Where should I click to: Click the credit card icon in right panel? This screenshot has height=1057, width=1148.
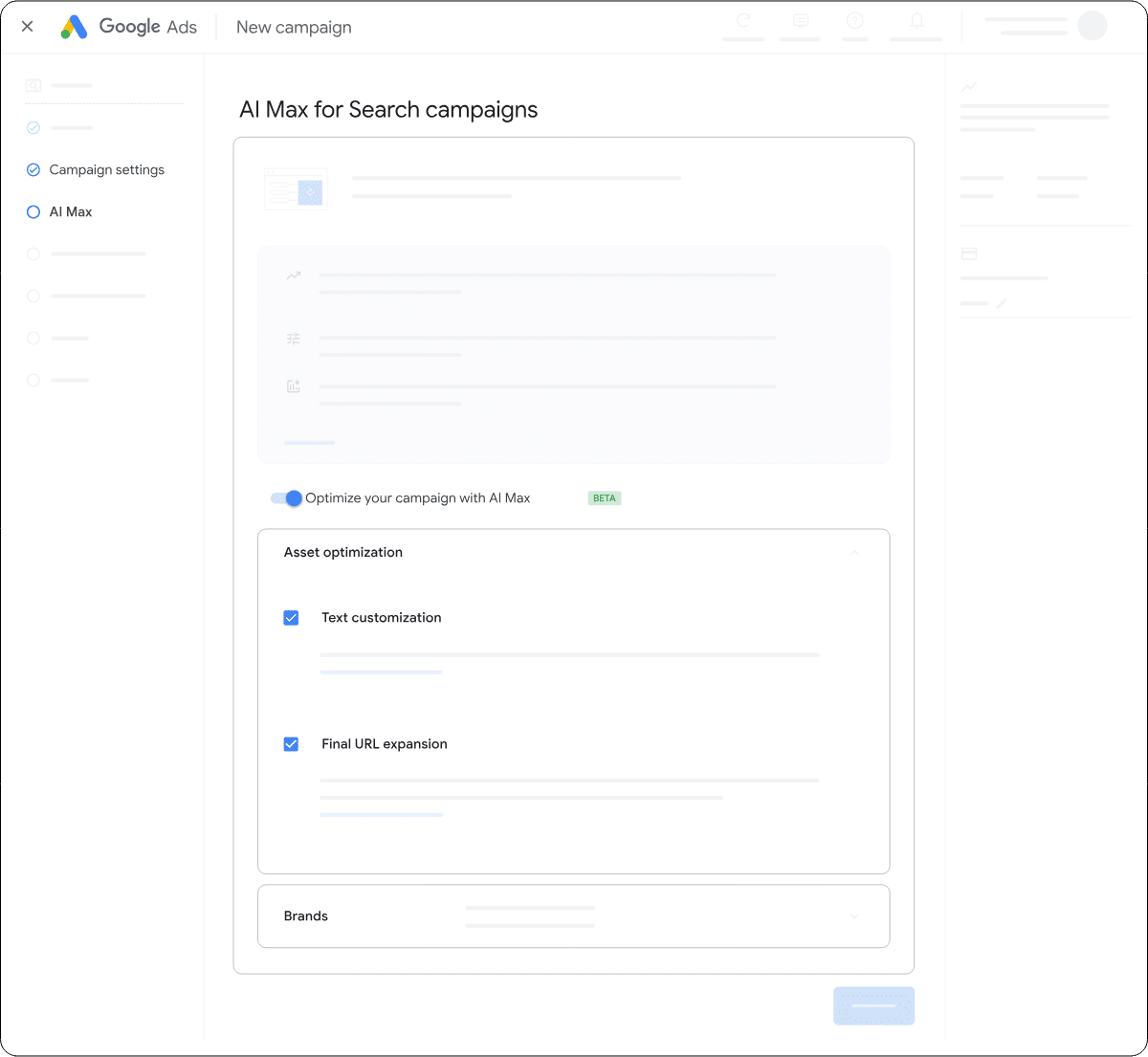[x=969, y=253]
